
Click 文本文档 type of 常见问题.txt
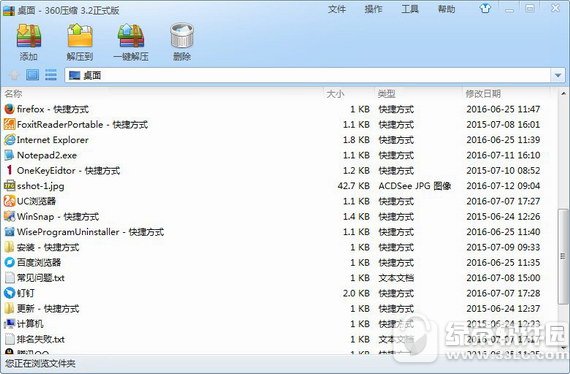click(396, 278)
